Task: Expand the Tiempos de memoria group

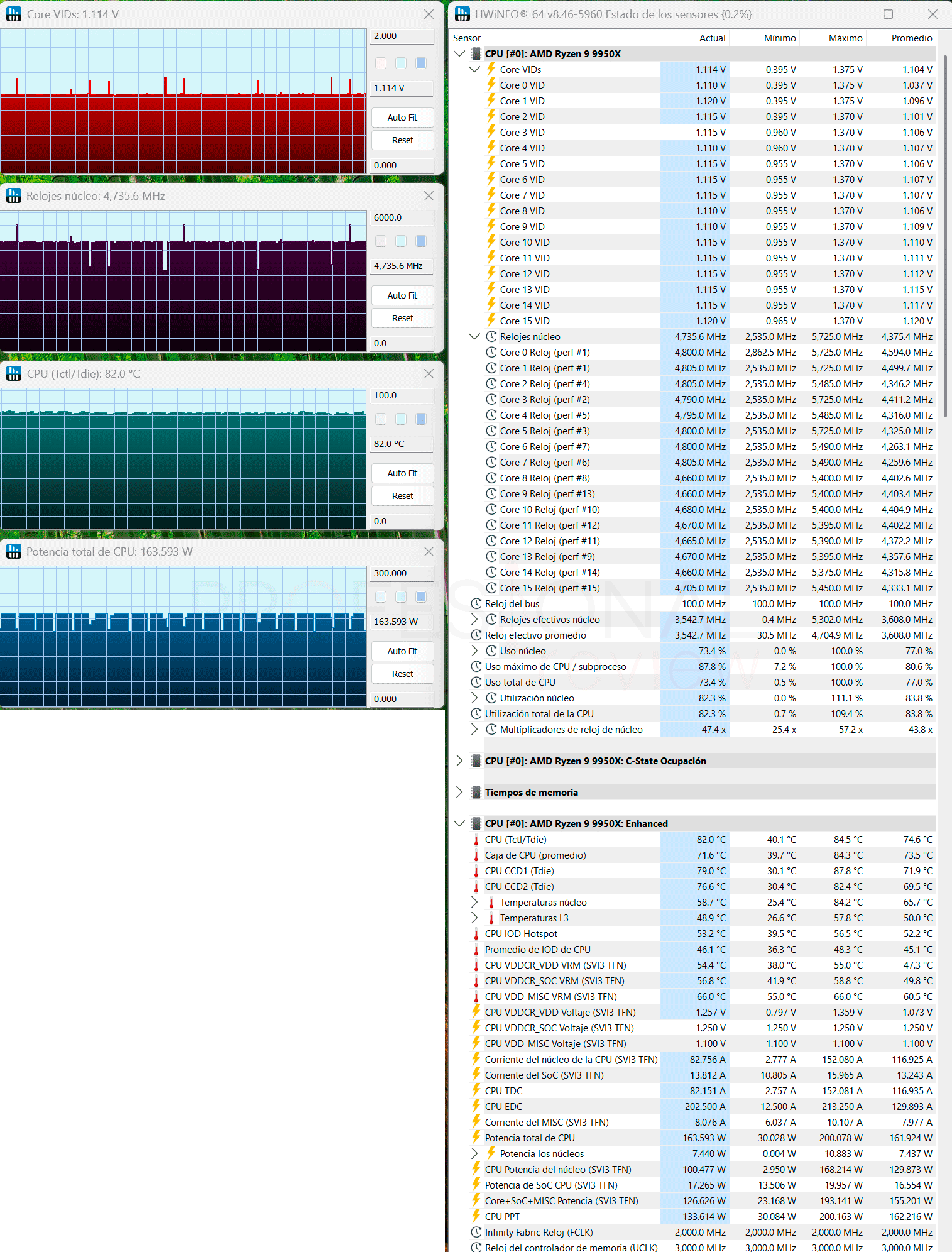Action: pyautogui.click(x=460, y=793)
